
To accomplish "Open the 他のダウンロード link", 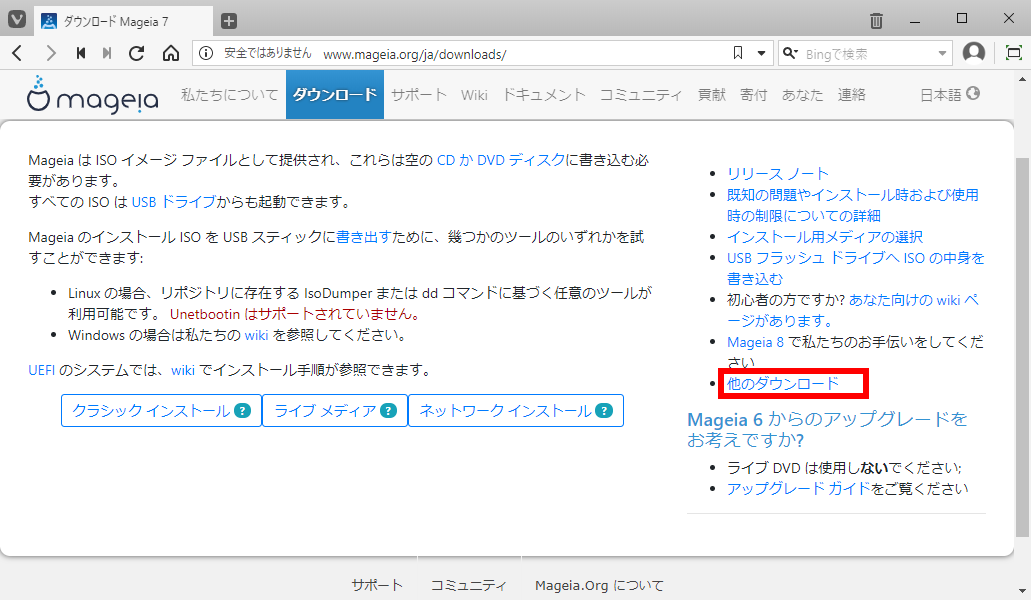I will (782, 384).
